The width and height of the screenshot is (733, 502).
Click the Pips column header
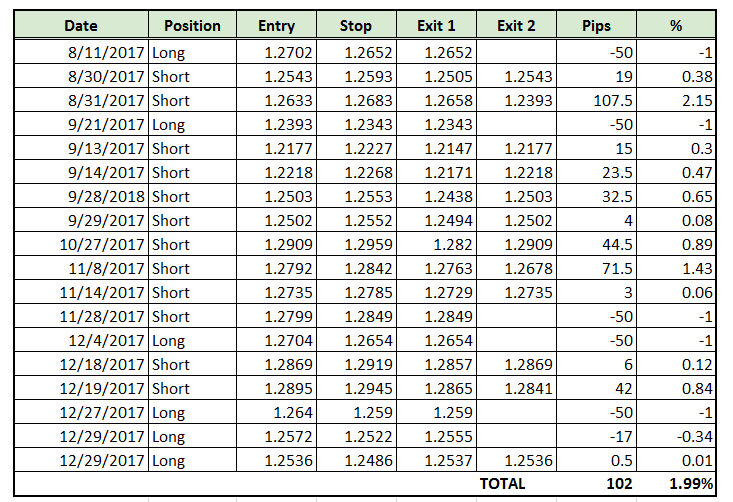pyautogui.click(x=596, y=25)
